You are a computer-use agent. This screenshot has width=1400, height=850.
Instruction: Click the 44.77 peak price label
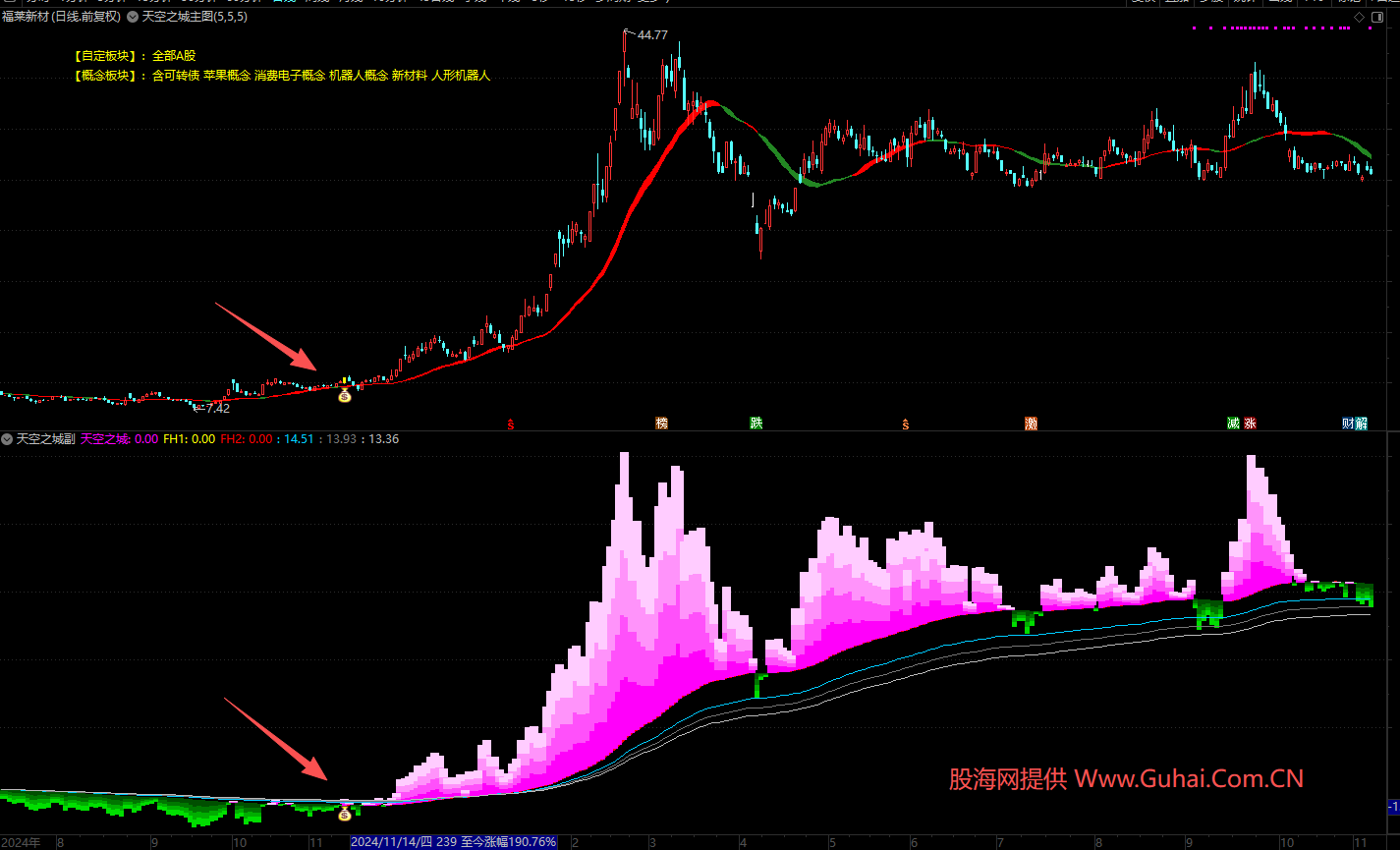652,35
